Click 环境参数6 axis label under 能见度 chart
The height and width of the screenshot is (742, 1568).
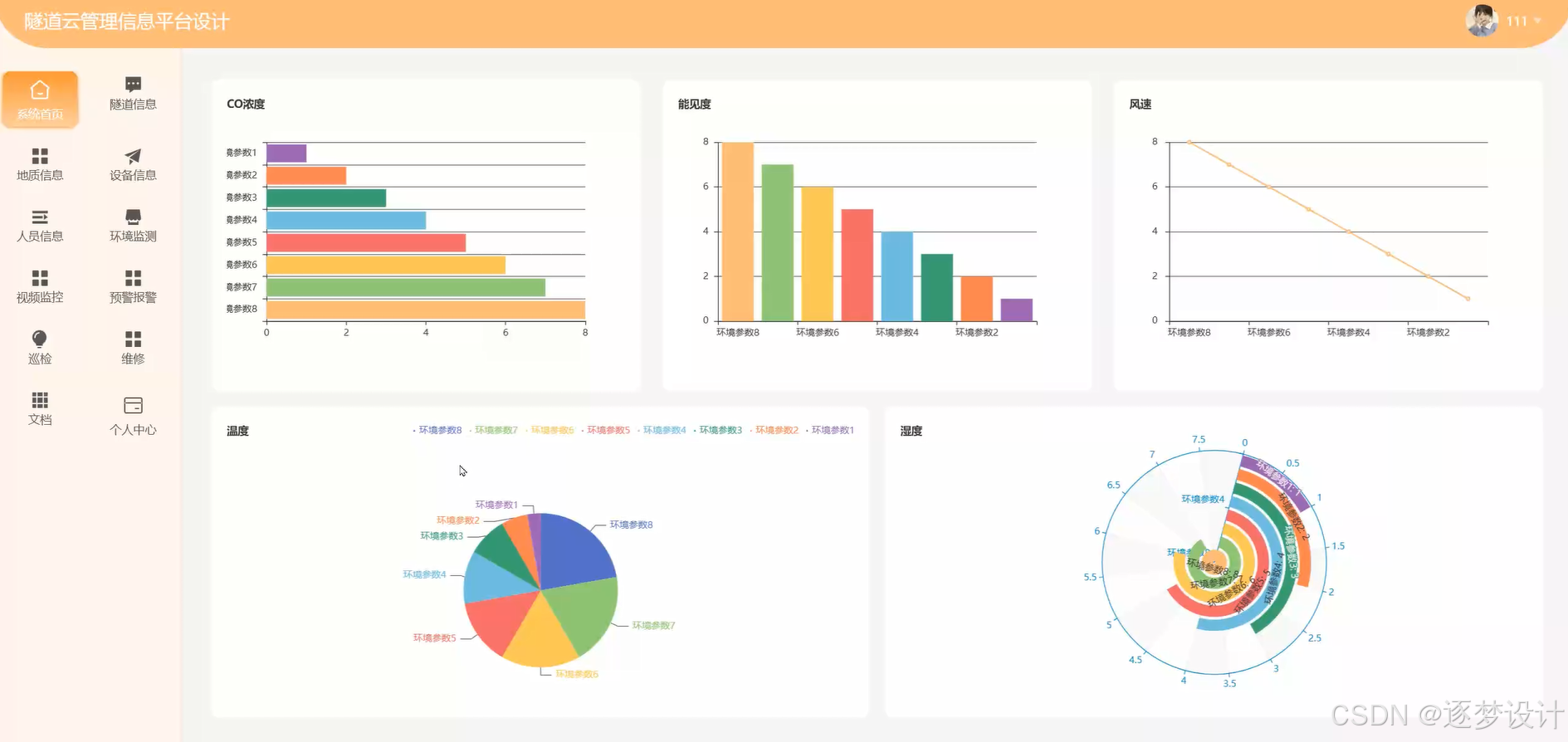click(818, 332)
